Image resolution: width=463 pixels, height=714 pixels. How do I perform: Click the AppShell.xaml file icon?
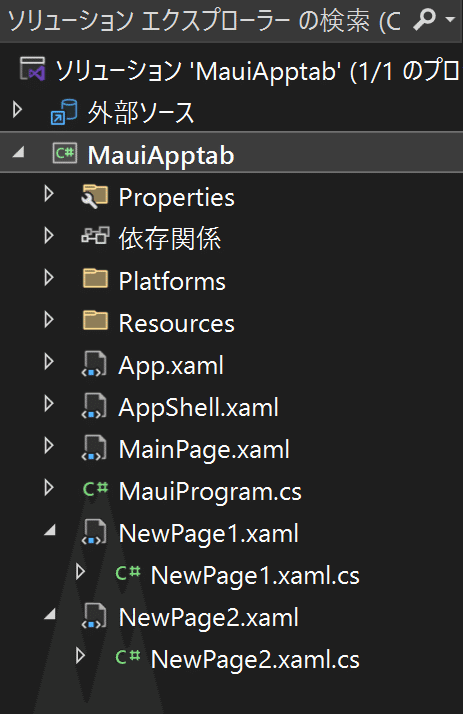coord(94,406)
